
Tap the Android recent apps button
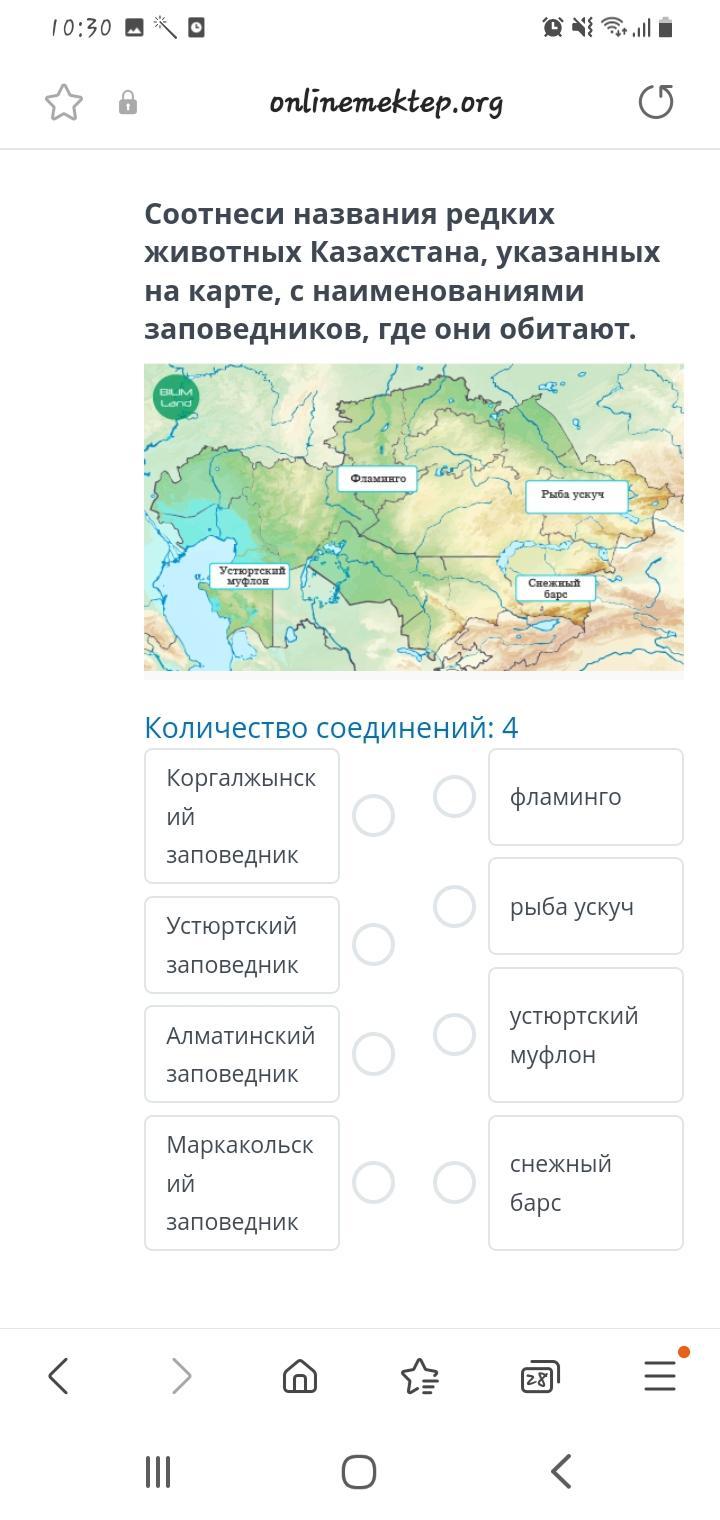click(158, 1472)
